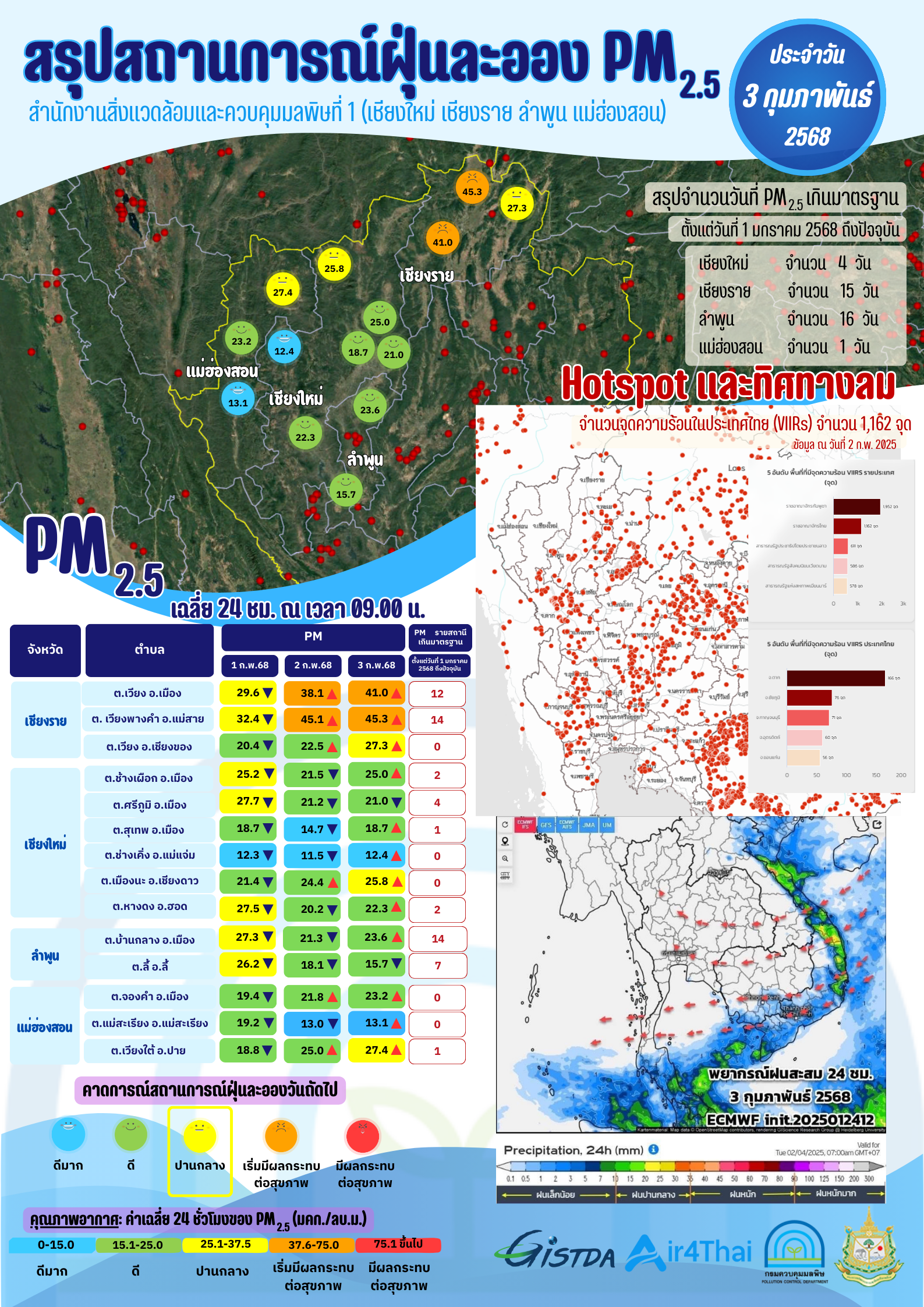924x1307 pixels.
Task: Click the location pin icon on weather map
Action: pyautogui.click(x=505, y=841)
